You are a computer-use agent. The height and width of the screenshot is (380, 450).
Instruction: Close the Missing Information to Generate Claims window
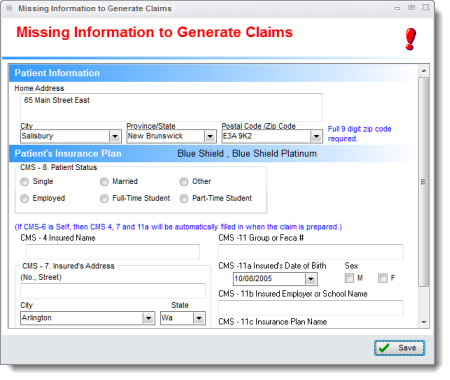point(426,8)
